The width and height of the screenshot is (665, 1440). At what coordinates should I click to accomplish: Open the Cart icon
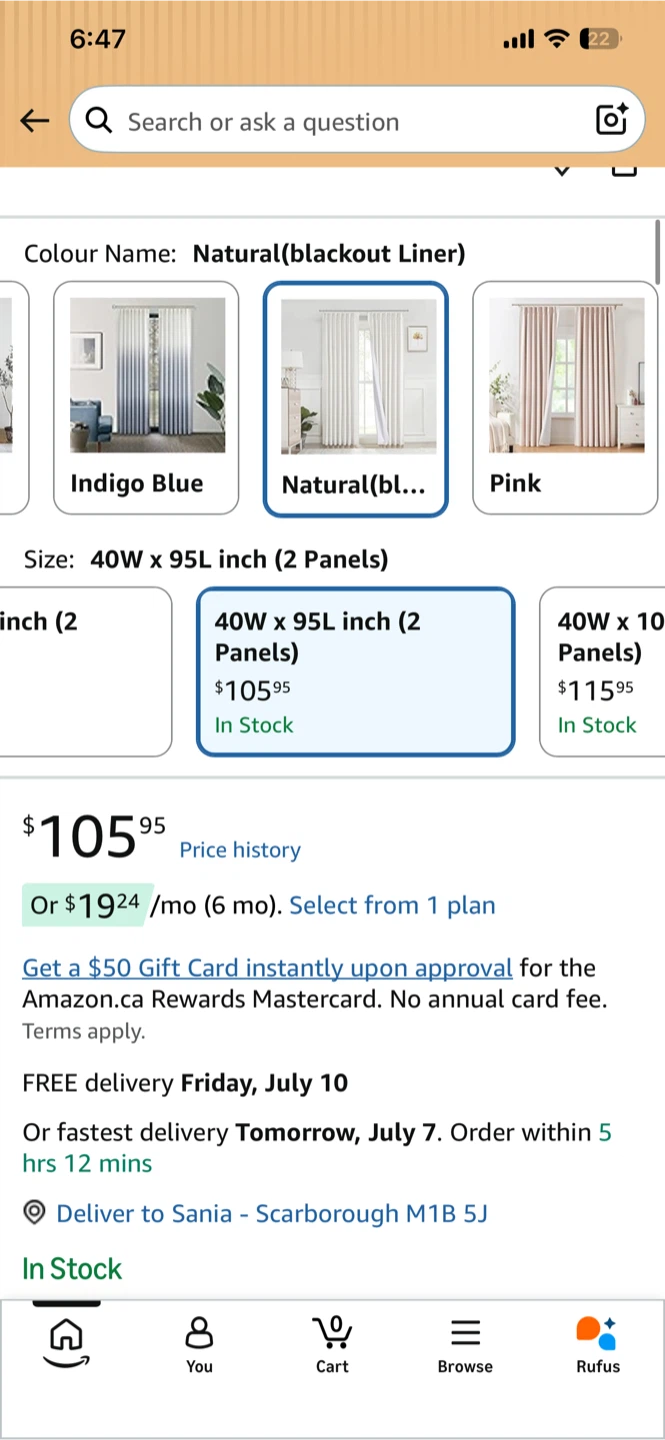332,1345
